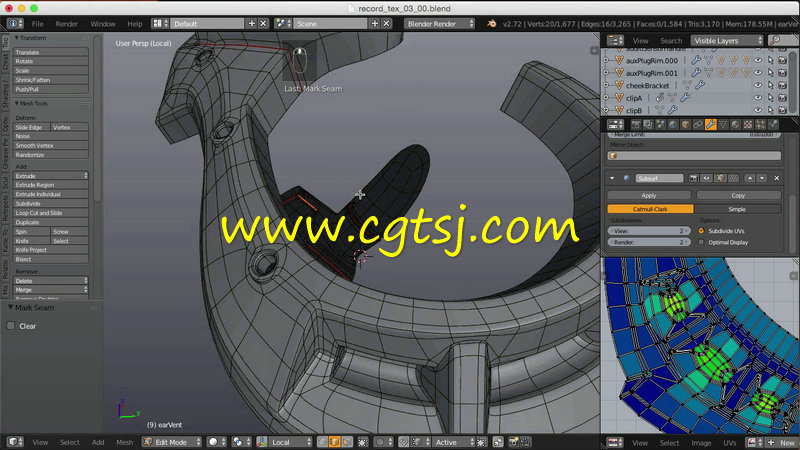Open the Object Data tab (triangle mesh icon)
800x450 pixels.
pyautogui.click(x=722, y=124)
